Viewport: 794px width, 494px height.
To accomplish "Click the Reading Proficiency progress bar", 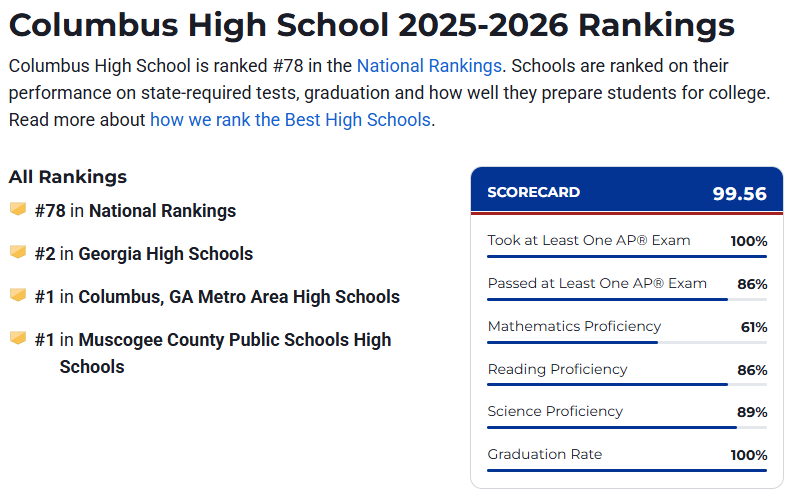I will tap(627, 384).
